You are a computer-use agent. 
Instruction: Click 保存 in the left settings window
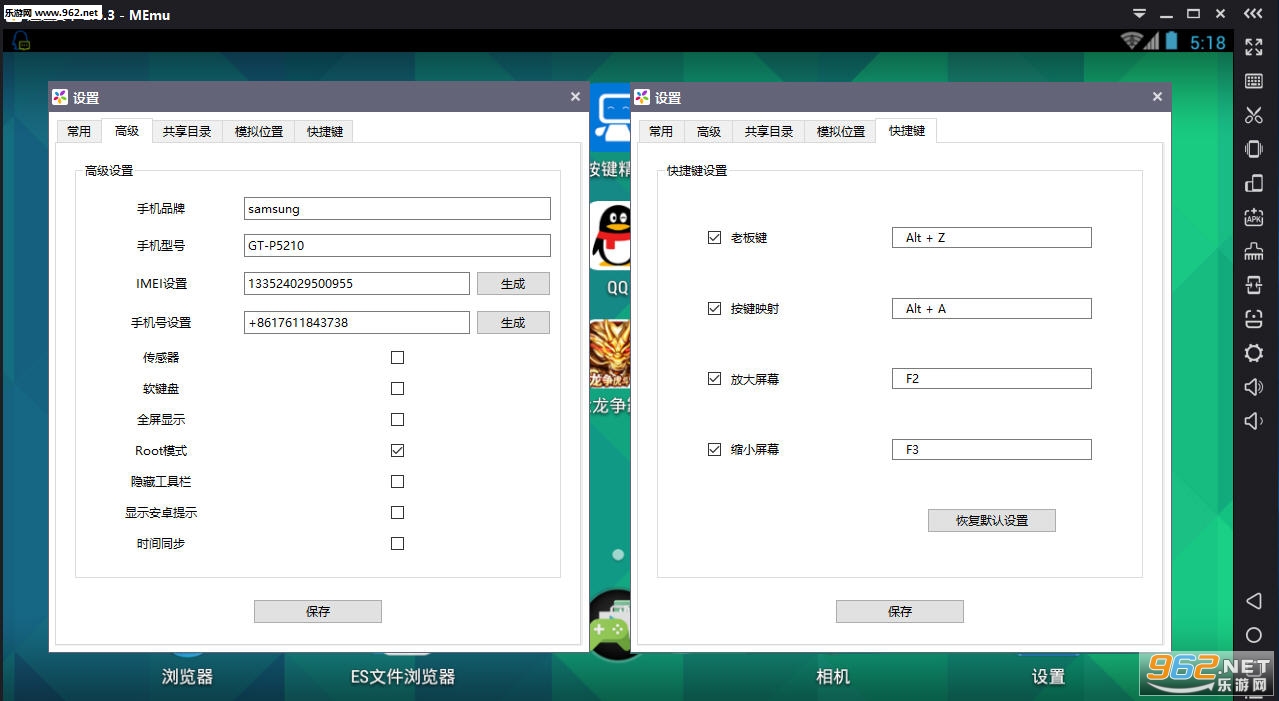[318, 611]
